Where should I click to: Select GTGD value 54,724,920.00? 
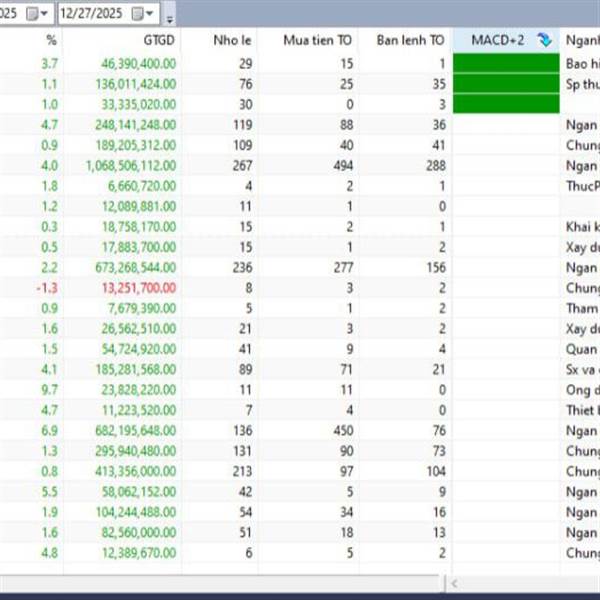click(x=139, y=349)
